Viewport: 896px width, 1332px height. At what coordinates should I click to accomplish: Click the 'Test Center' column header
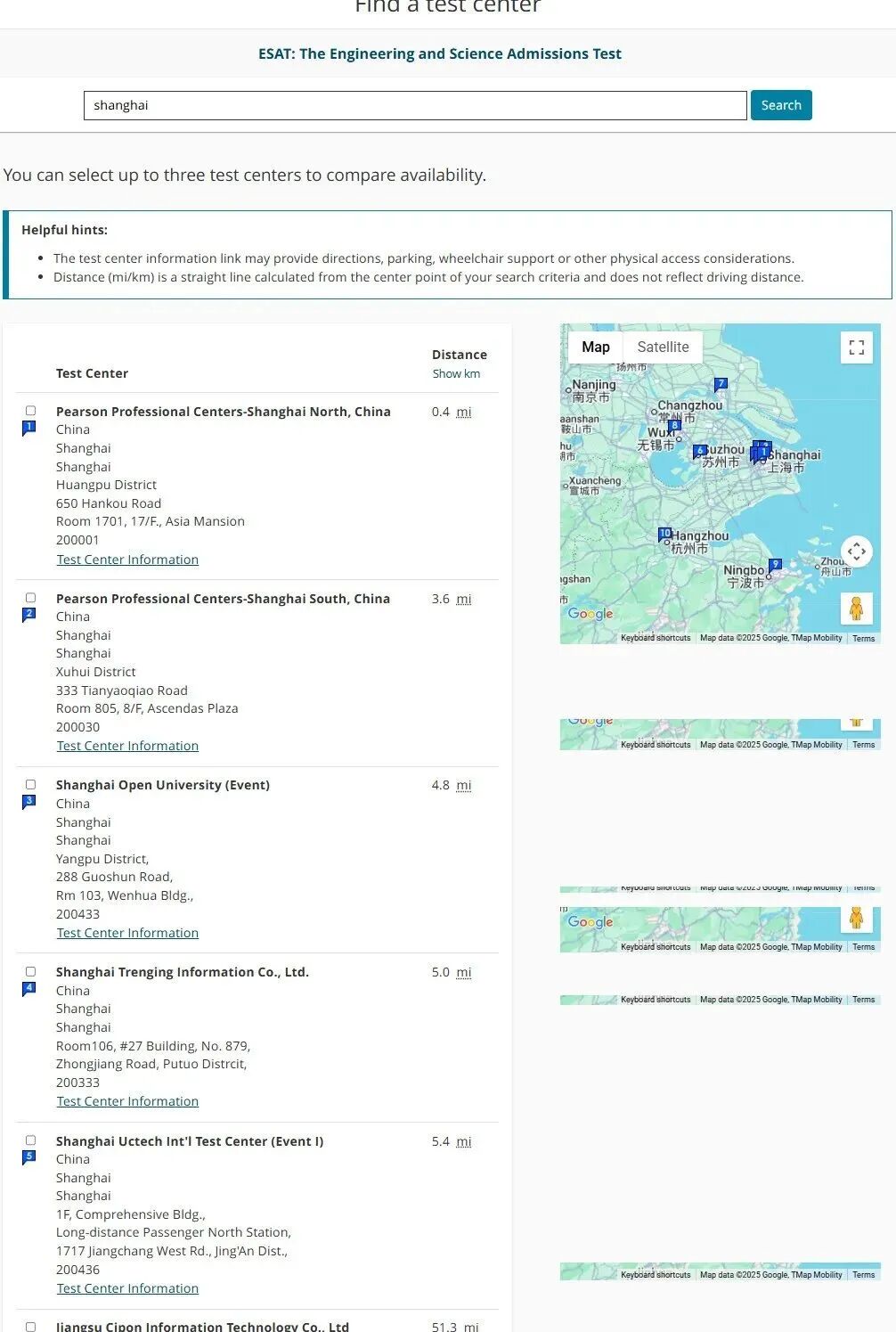92,373
